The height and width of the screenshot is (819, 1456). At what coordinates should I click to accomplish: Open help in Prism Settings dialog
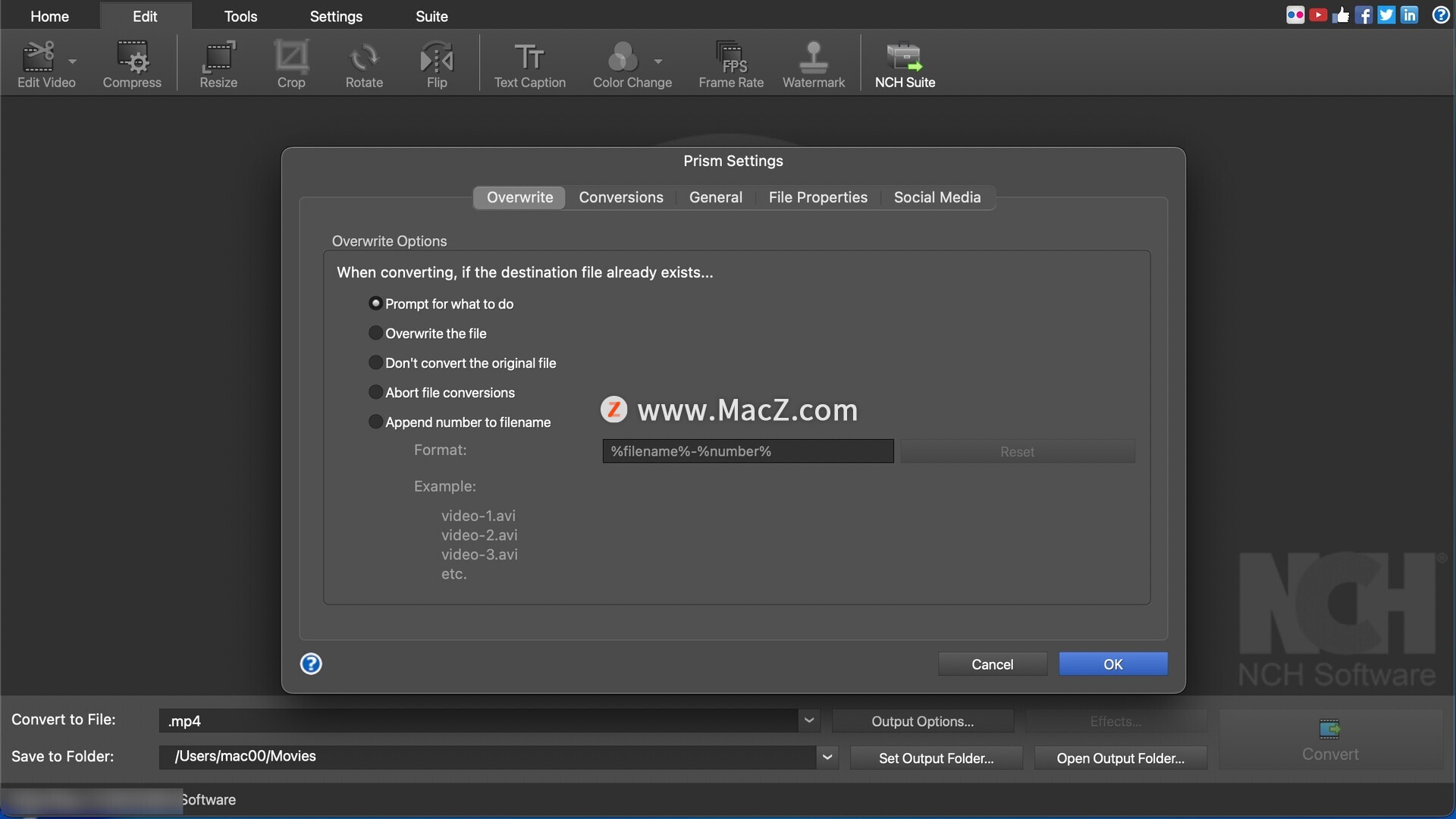311,664
